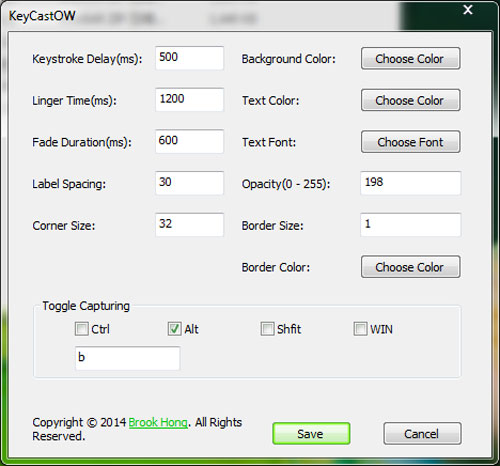This screenshot has height=466, width=500.
Task: Close the KeyCastOW window
Action: click(468, 10)
